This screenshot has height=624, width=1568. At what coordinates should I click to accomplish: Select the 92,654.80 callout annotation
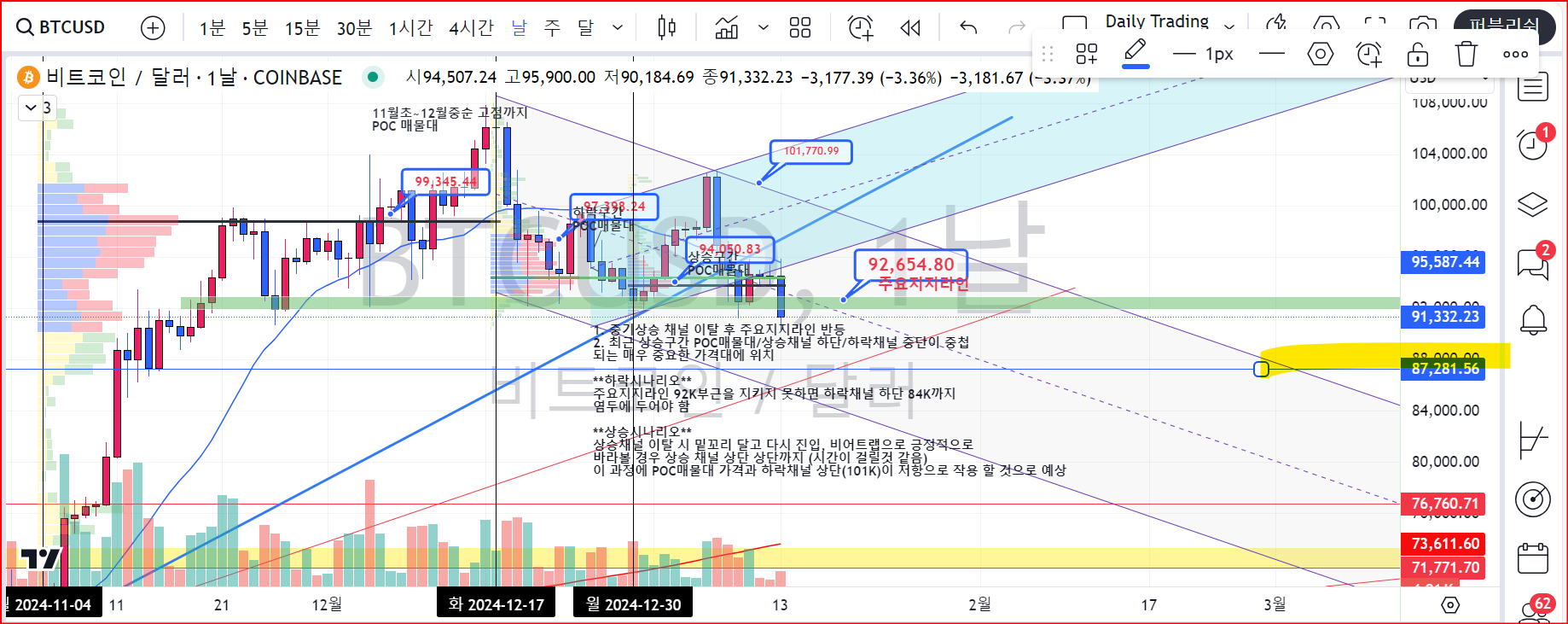coord(911,265)
